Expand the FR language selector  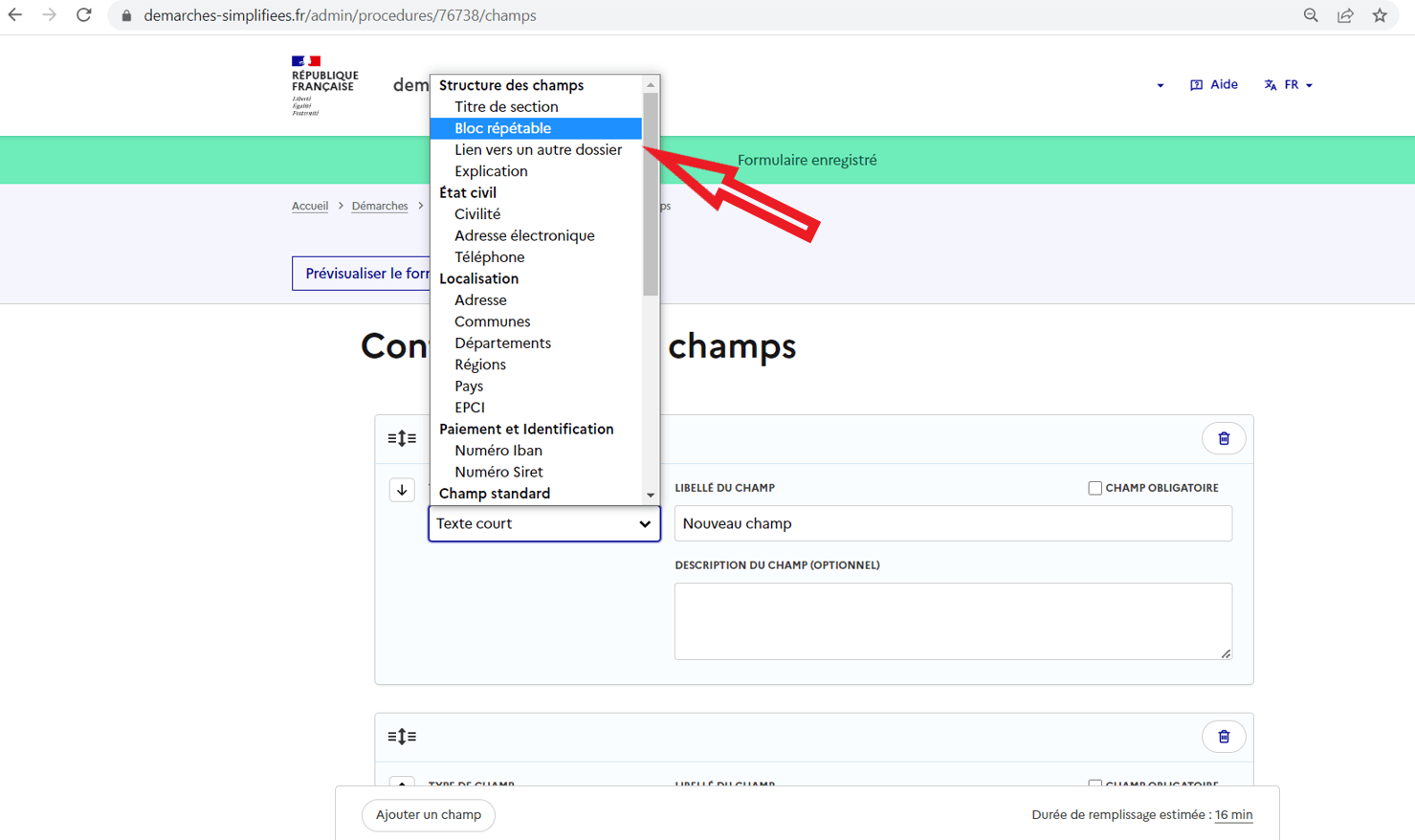(1289, 85)
